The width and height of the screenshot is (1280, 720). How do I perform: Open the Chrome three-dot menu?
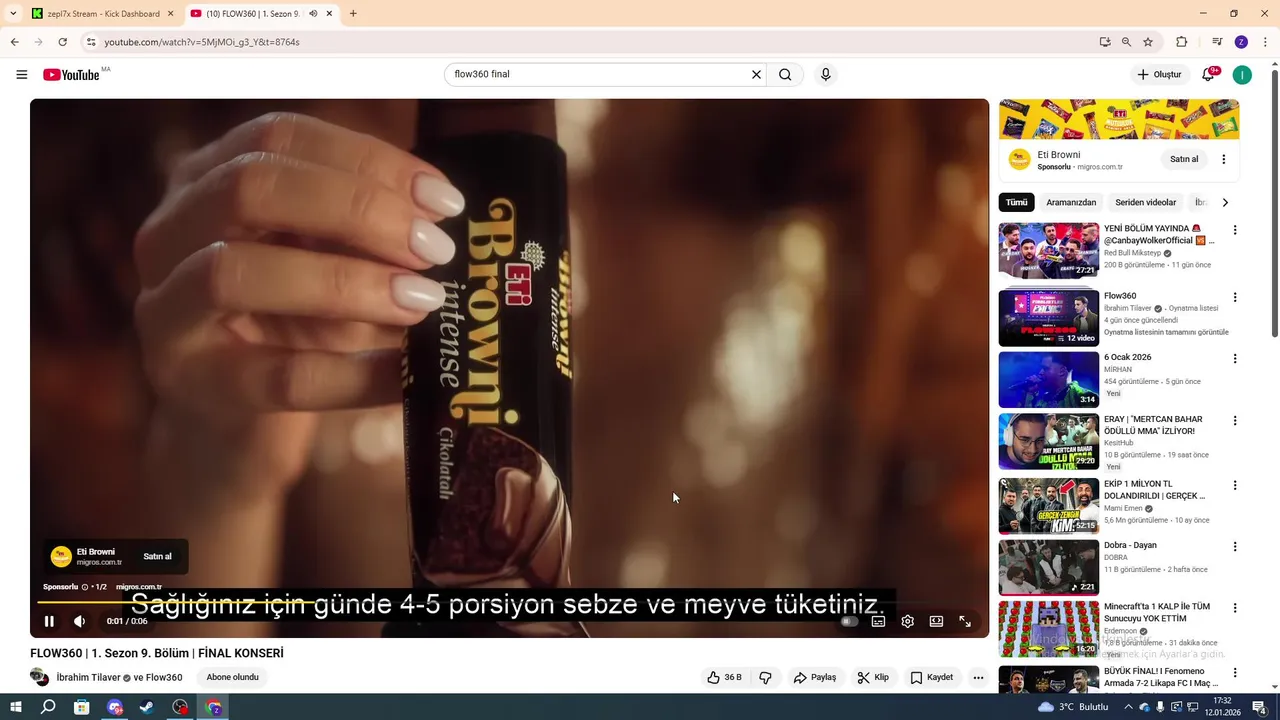pos(1265,42)
